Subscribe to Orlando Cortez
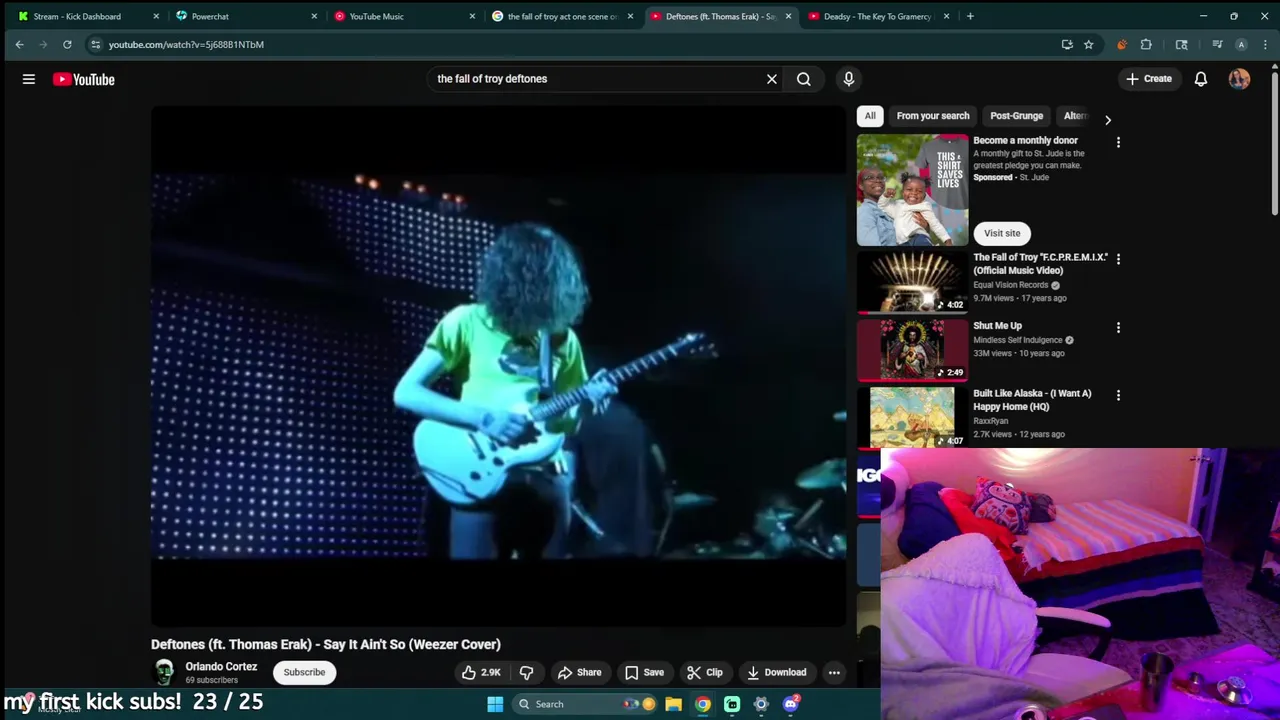 pyautogui.click(x=304, y=672)
